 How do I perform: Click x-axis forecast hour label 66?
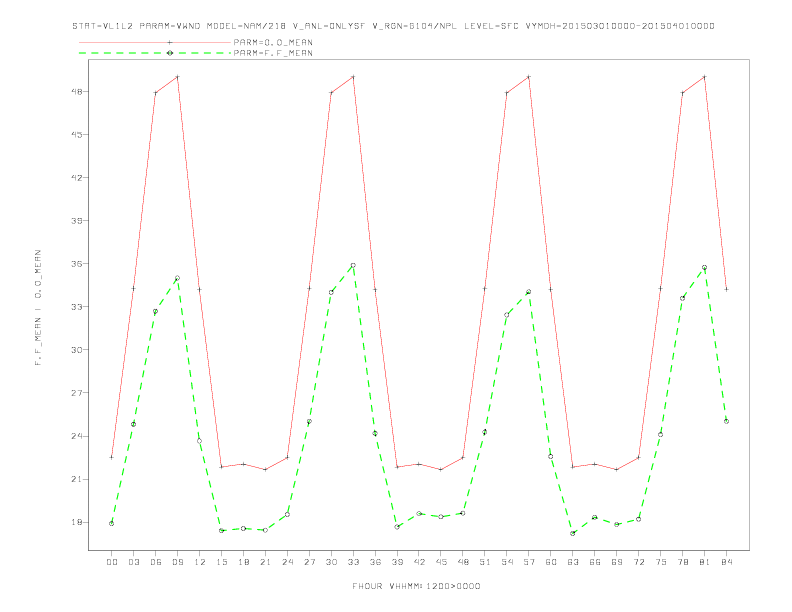click(595, 562)
